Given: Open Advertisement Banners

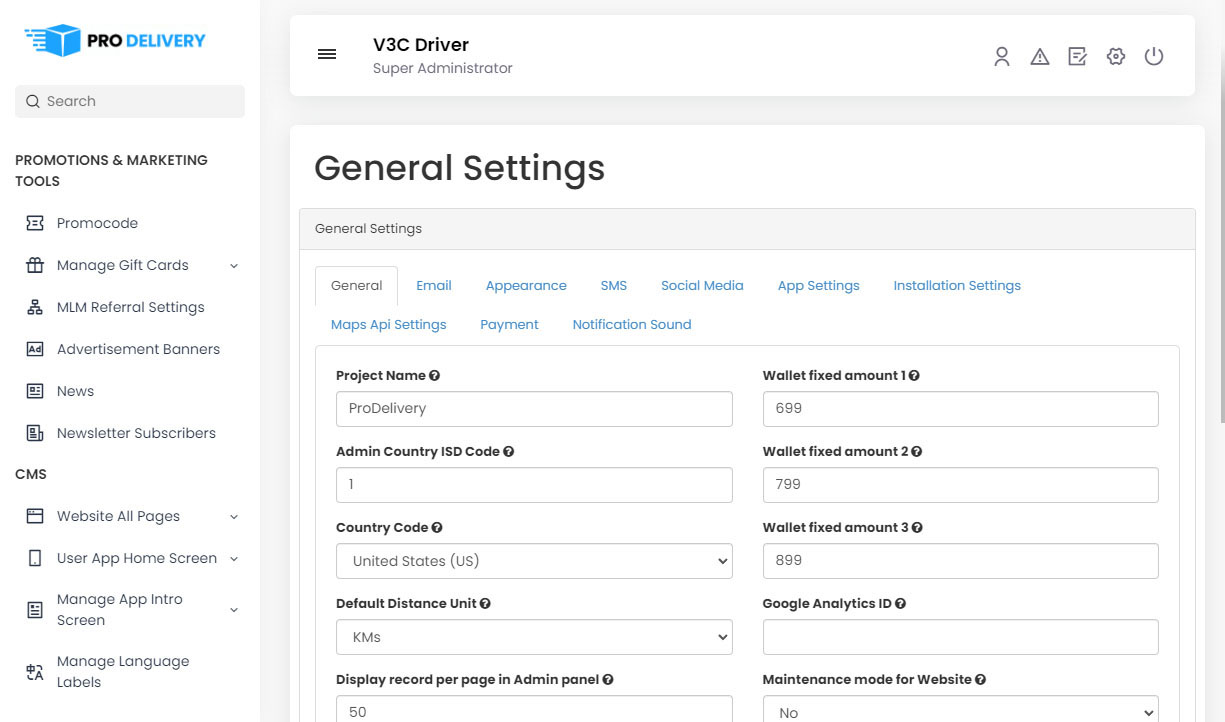Looking at the screenshot, I should (x=138, y=349).
